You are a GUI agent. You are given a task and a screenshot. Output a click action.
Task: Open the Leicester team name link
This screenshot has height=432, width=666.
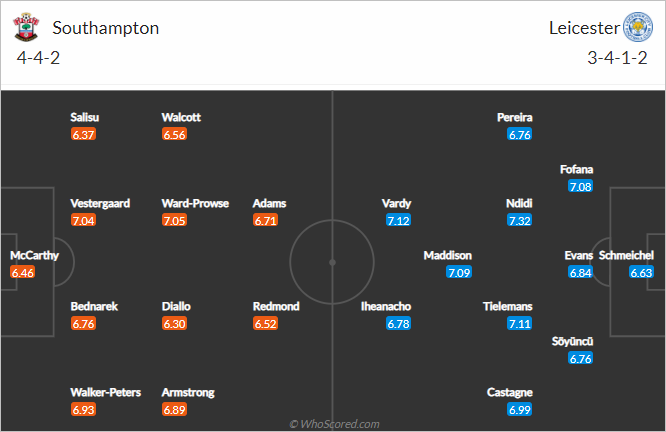click(x=584, y=28)
